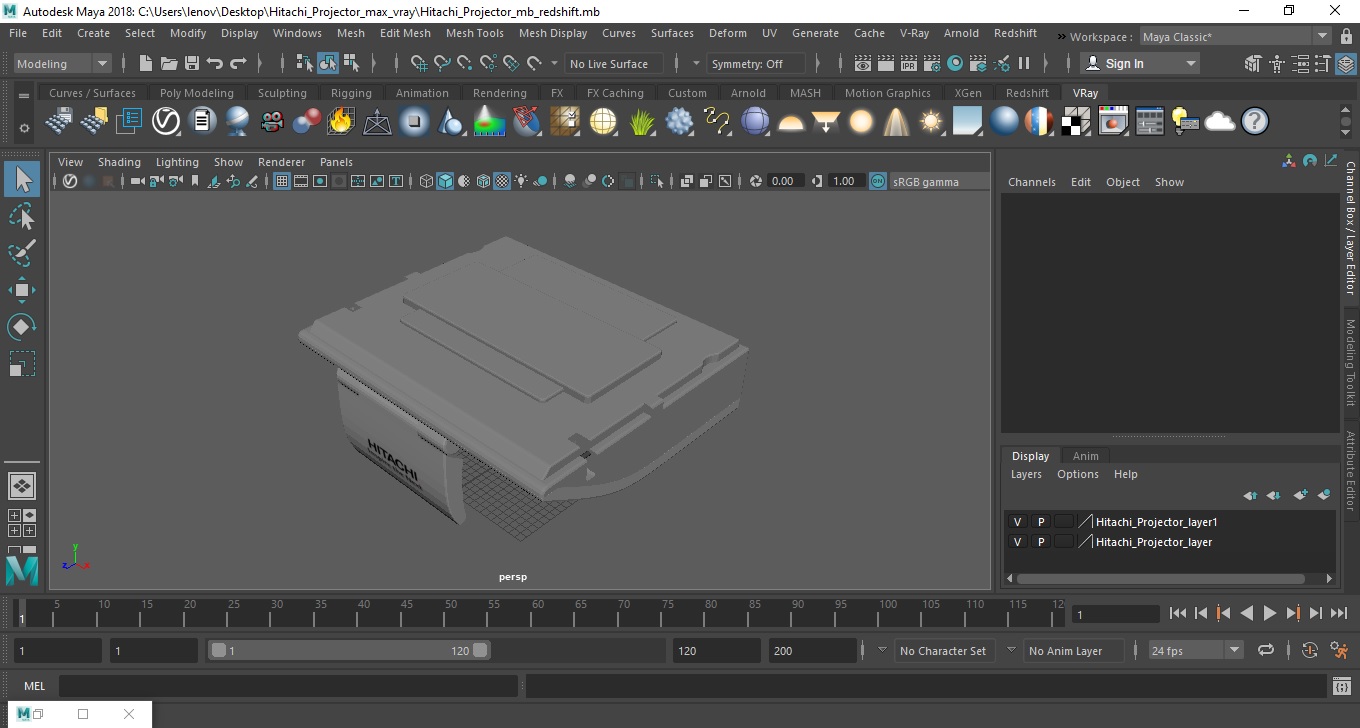Switch to the Rigging shelf tab
Image resolution: width=1360 pixels, height=728 pixels.
point(351,93)
